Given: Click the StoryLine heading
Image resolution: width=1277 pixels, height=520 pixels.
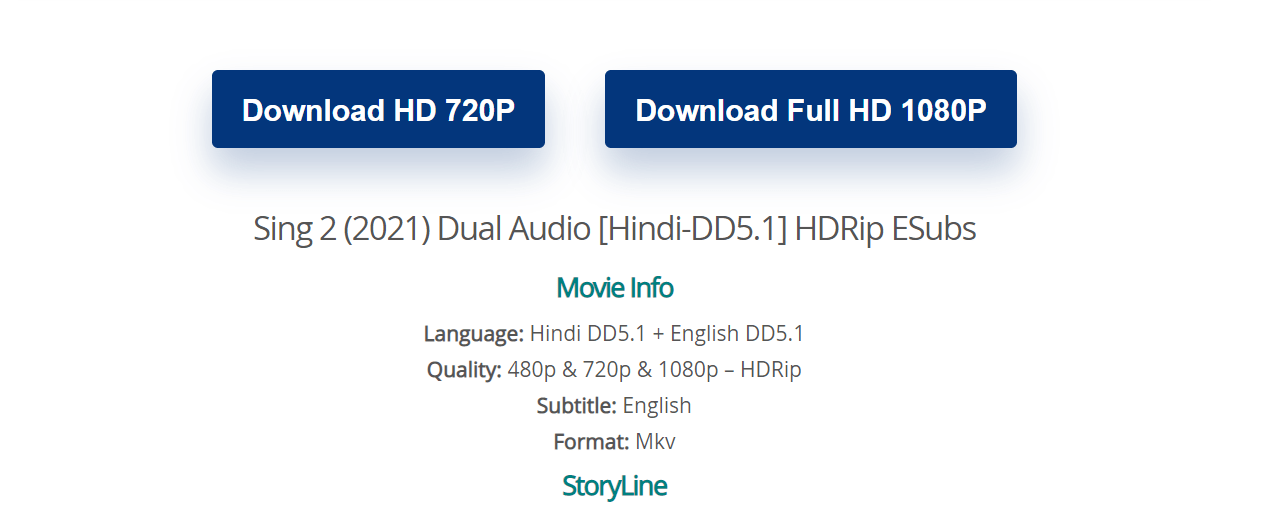Looking at the screenshot, I should click(615, 486).
